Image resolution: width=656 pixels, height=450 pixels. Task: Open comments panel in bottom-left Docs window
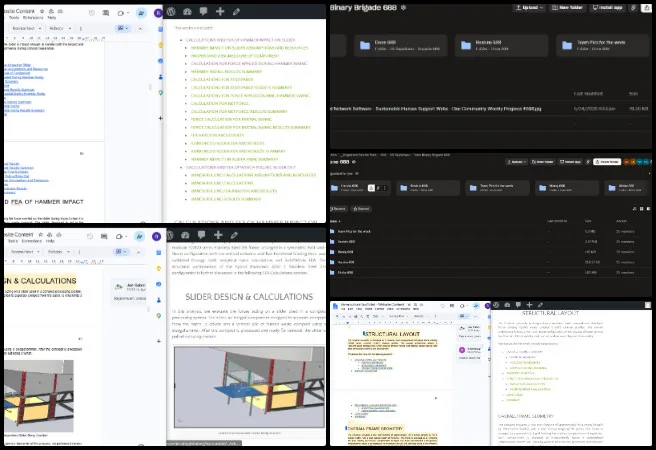pyautogui.click(x=104, y=236)
